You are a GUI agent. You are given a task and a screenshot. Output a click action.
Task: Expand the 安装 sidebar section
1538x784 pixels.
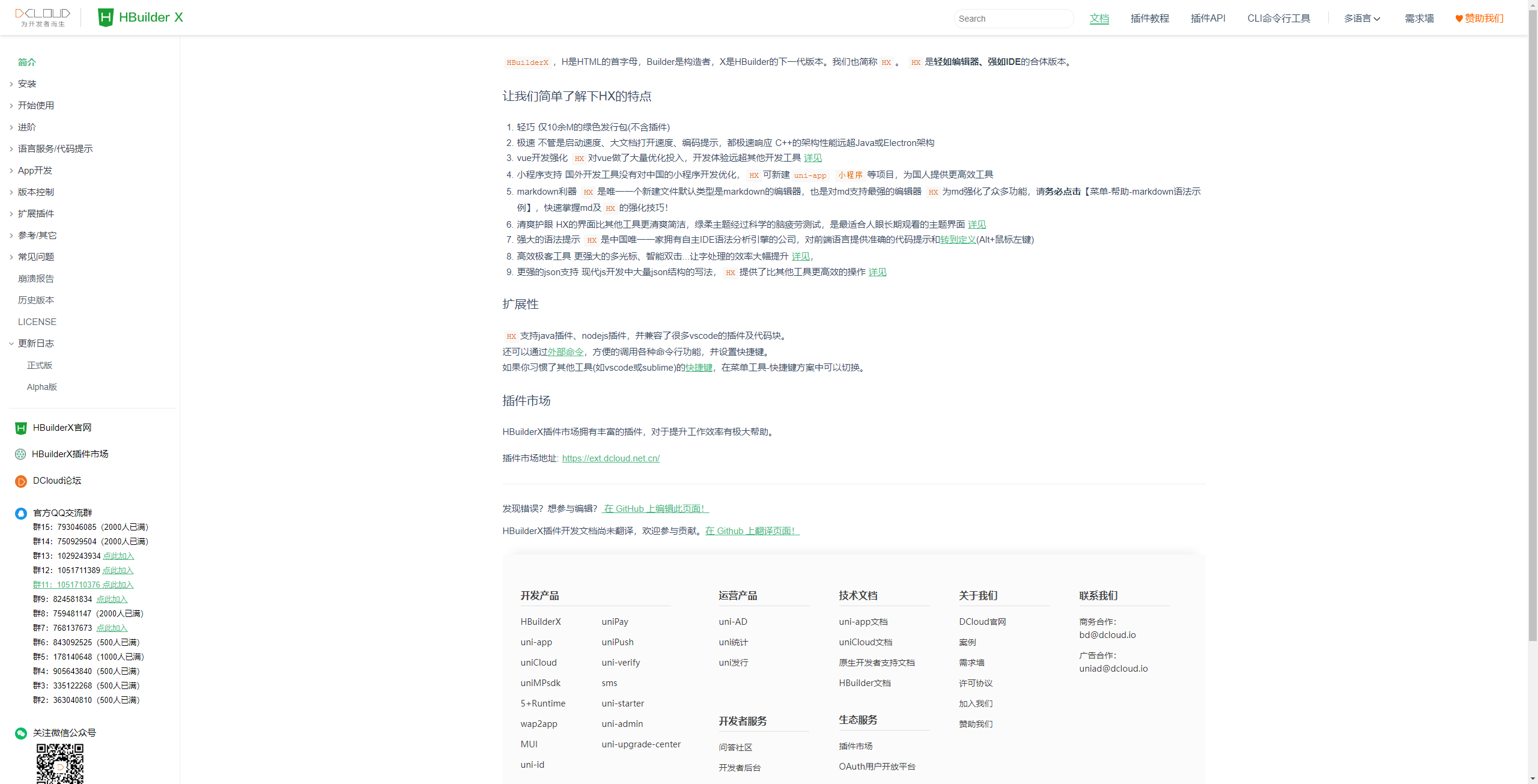pos(26,84)
